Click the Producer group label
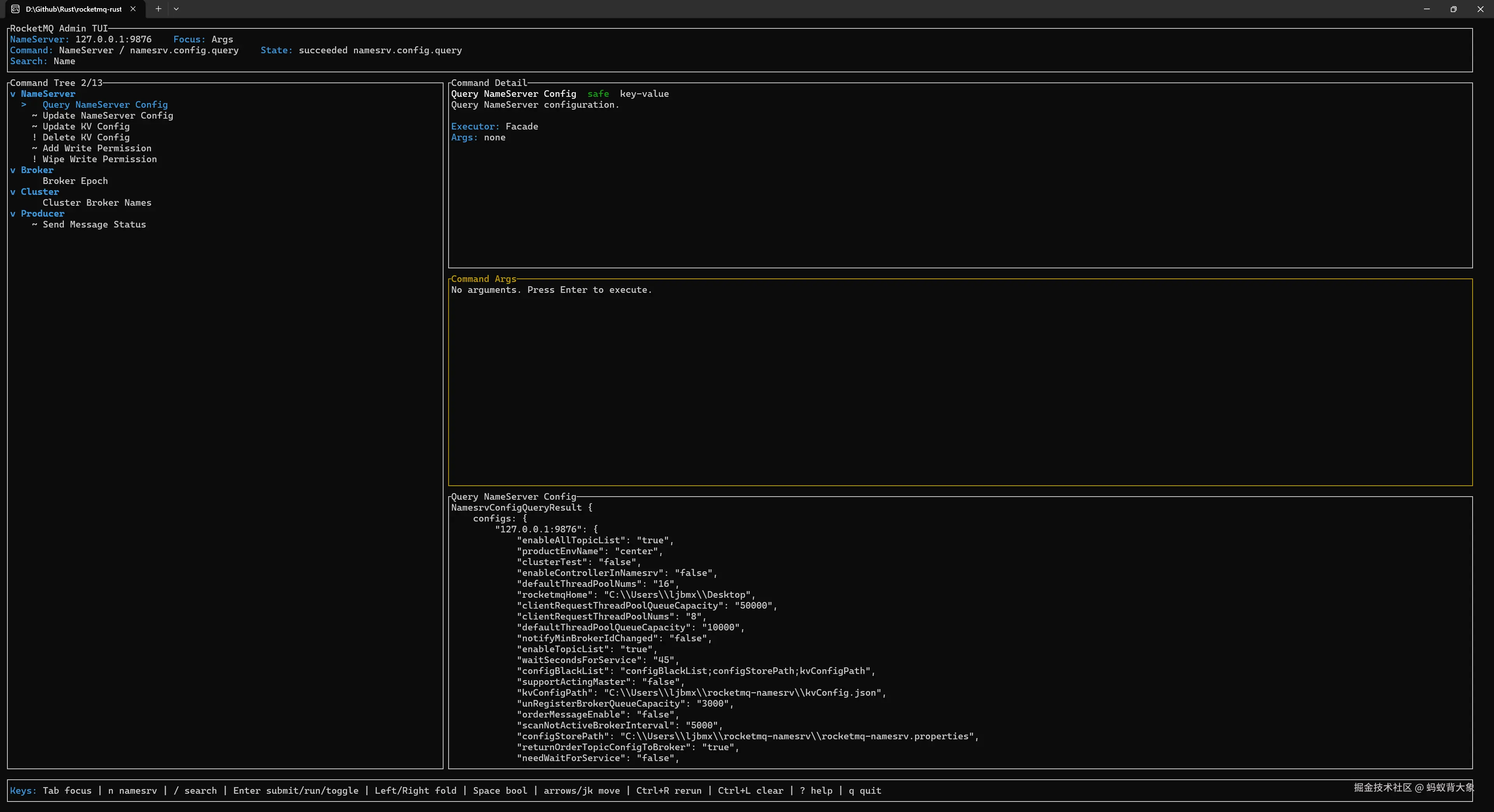1494x812 pixels. tap(43, 214)
